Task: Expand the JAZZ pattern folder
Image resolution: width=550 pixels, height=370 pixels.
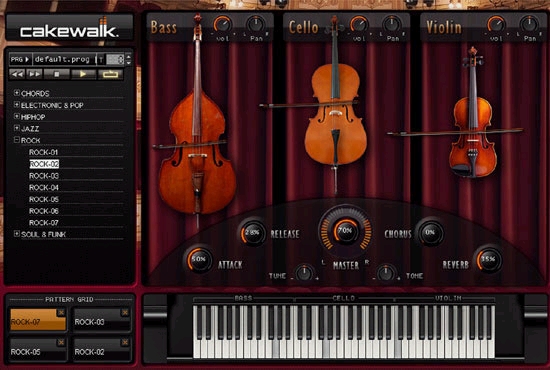Action: (16, 128)
